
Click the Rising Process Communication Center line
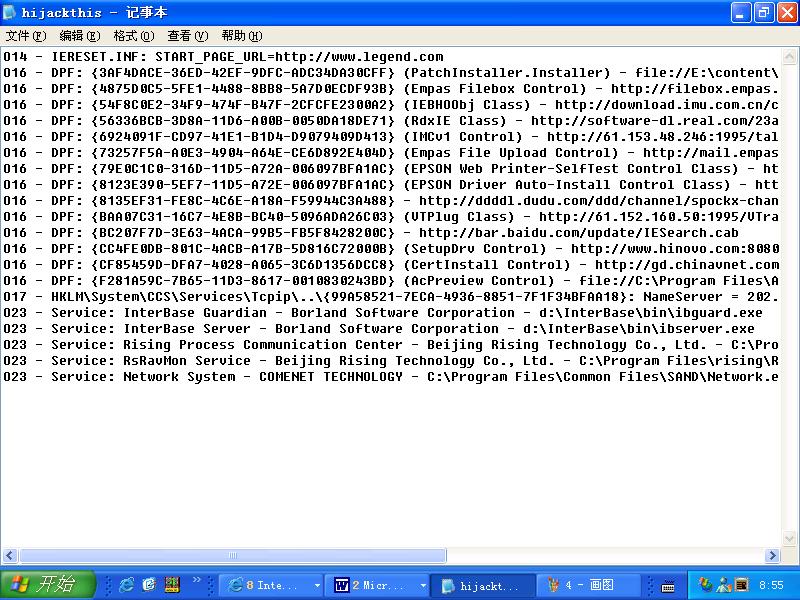tap(391, 344)
